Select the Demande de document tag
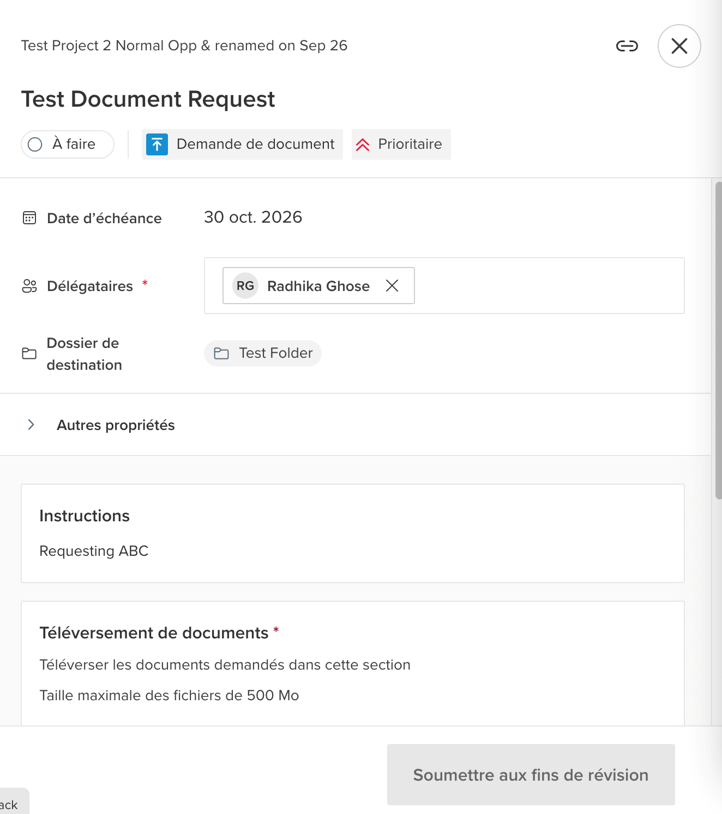This screenshot has height=814, width=722. [x=242, y=144]
